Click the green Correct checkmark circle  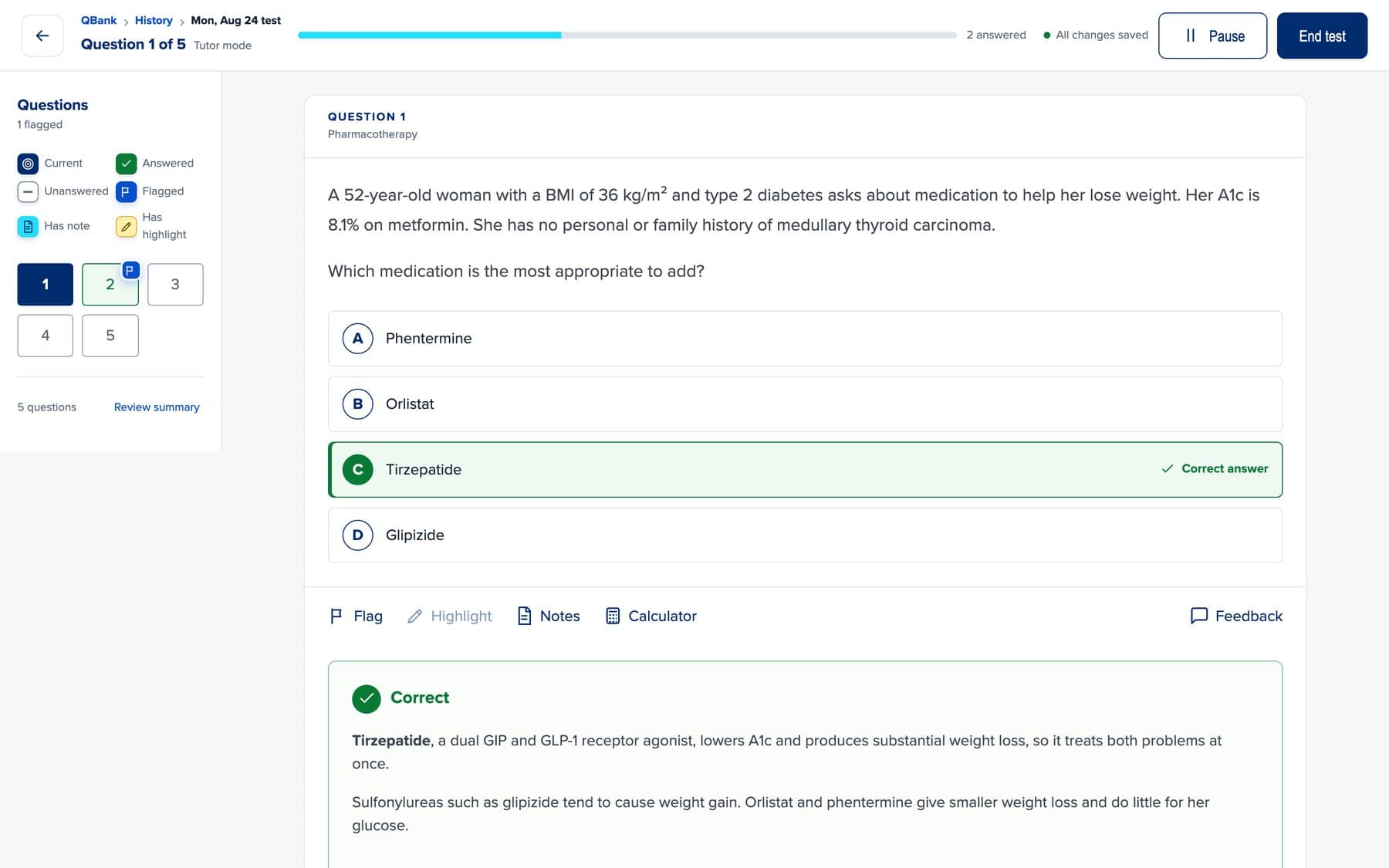pyautogui.click(x=367, y=698)
